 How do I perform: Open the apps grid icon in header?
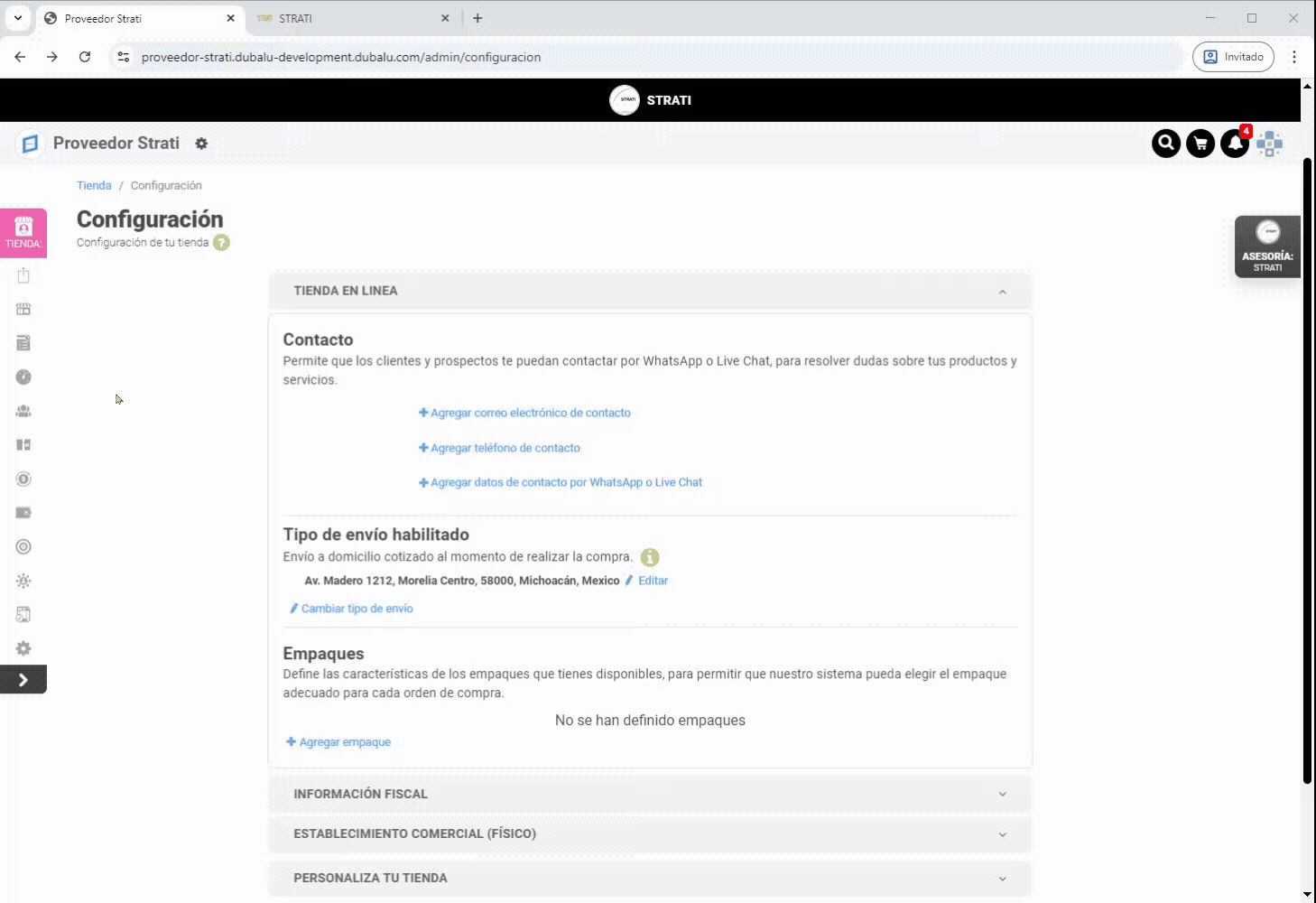pyautogui.click(x=1269, y=144)
